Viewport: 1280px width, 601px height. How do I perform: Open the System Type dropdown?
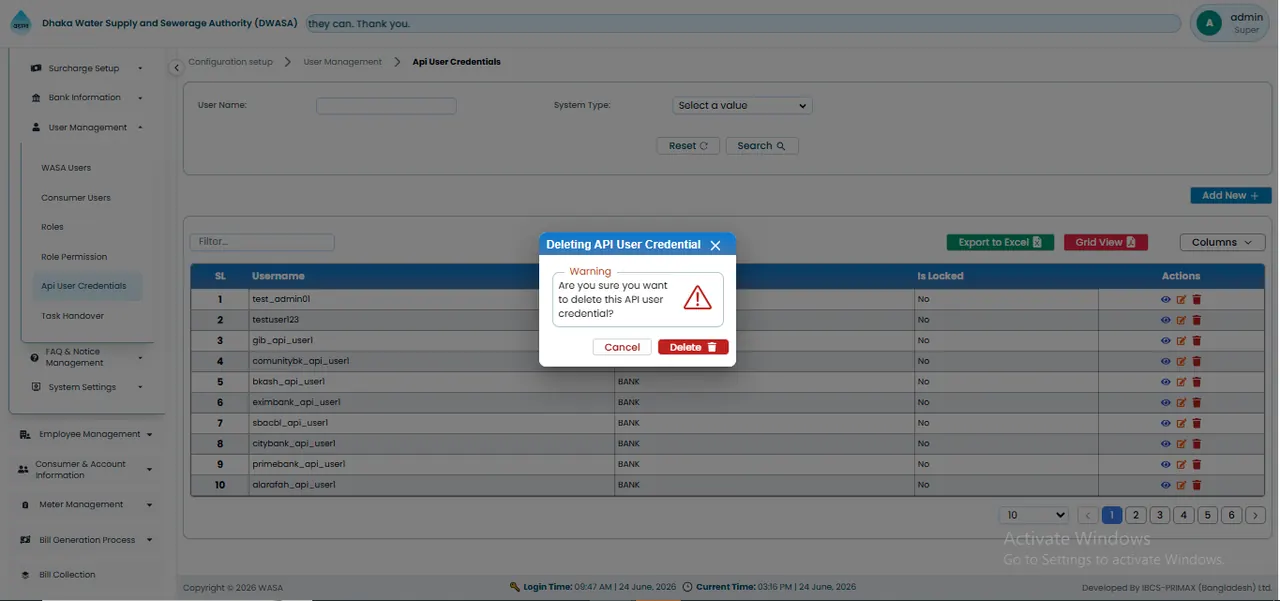pyautogui.click(x=742, y=105)
